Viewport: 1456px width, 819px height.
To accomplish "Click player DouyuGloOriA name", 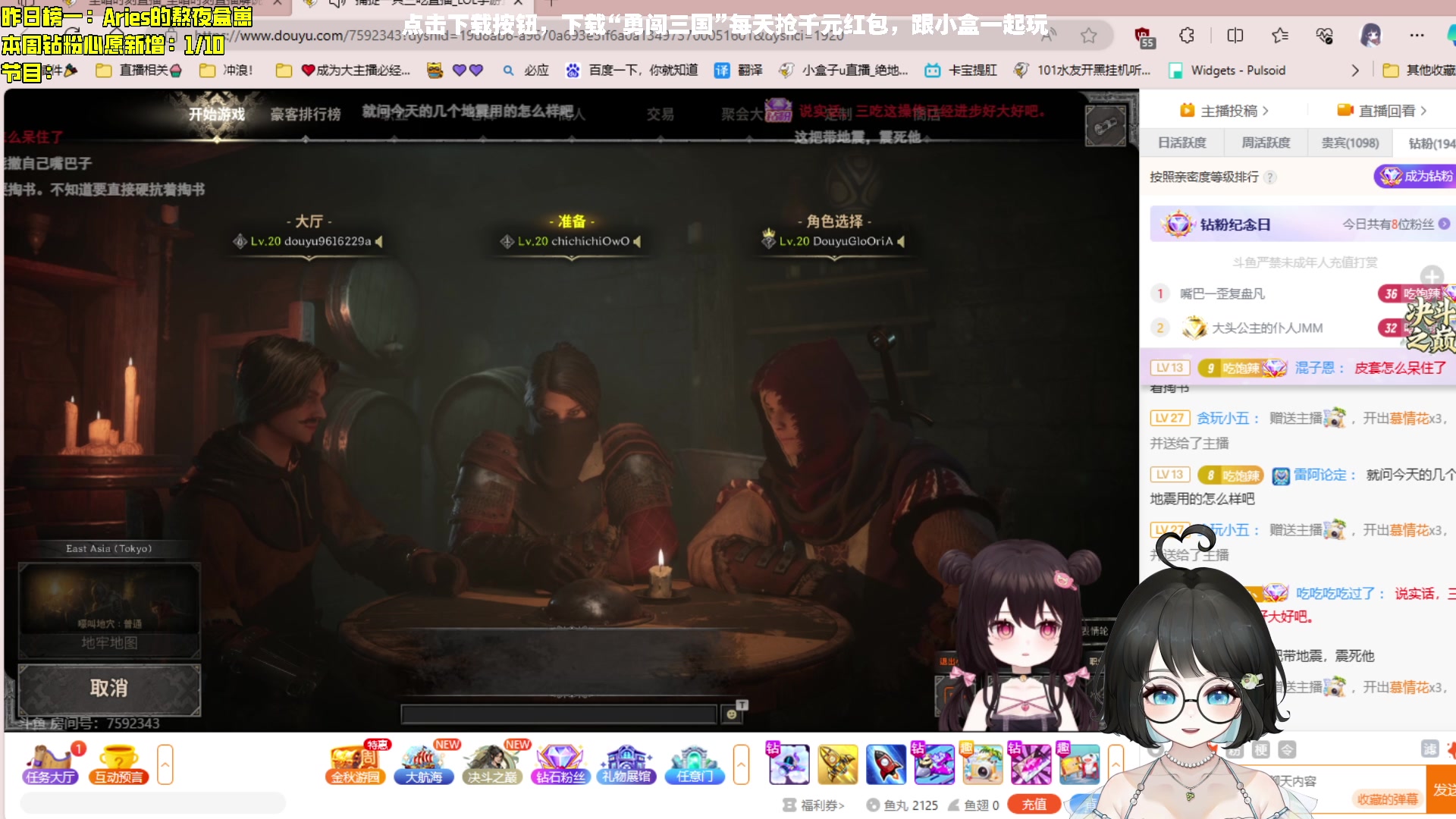I will tap(852, 241).
